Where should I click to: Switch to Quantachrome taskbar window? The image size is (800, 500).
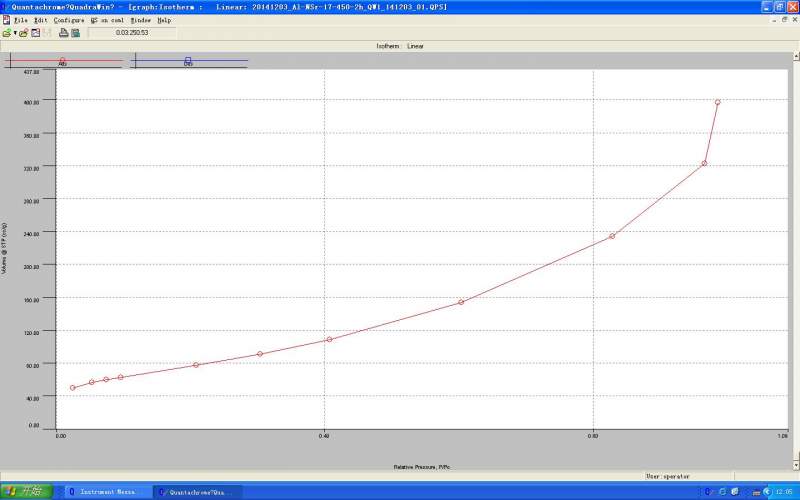tap(198, 492)
